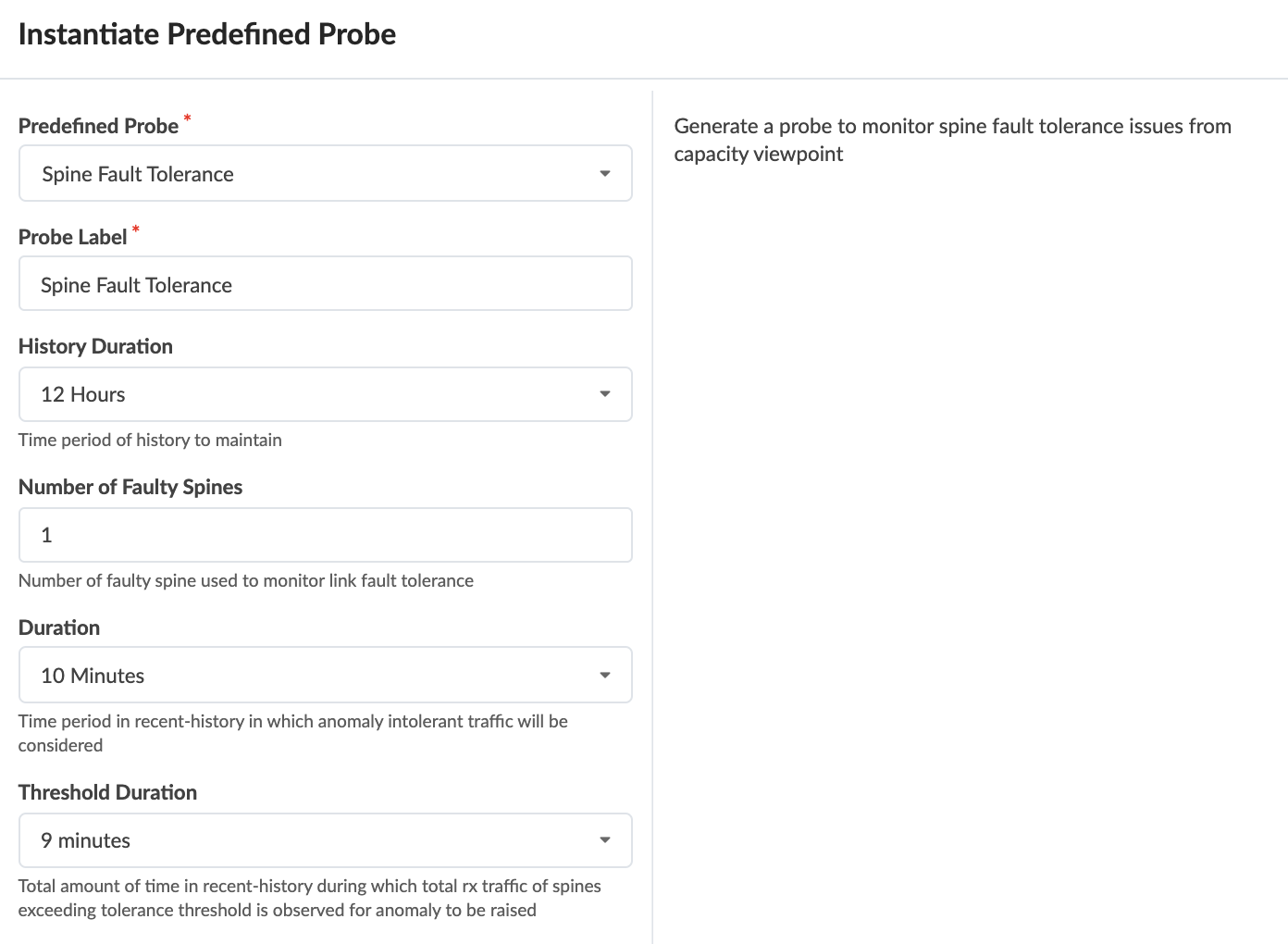Focus the Number of Faulty Spines field
Image resolution: width=1288 pixels, height=944 pixels.
click(x=325, y=535)
